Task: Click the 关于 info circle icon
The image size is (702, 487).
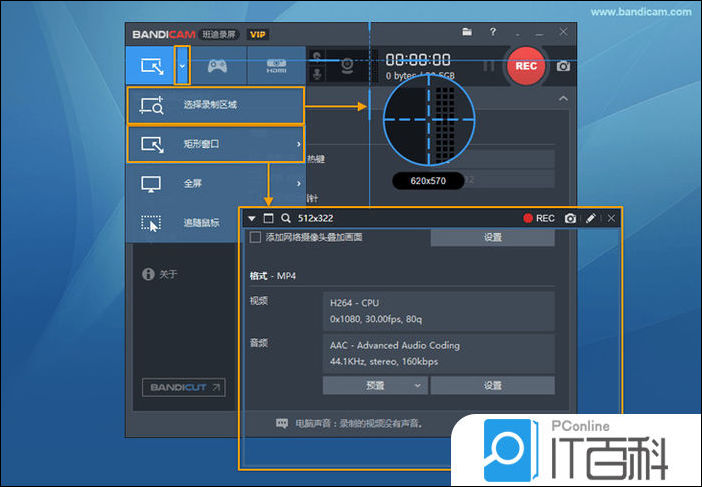Action: click(148, 274)
